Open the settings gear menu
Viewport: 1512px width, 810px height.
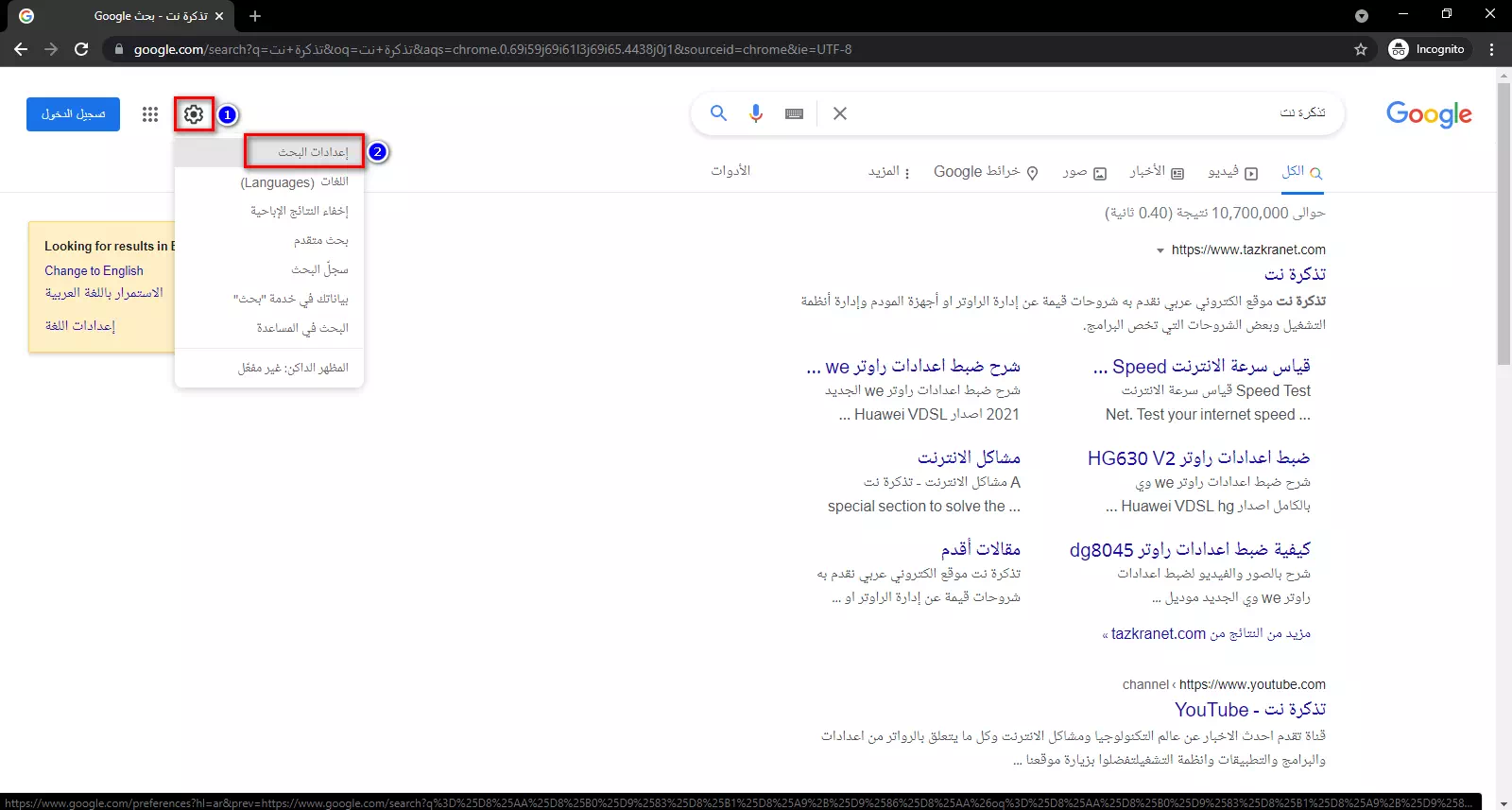194,114
